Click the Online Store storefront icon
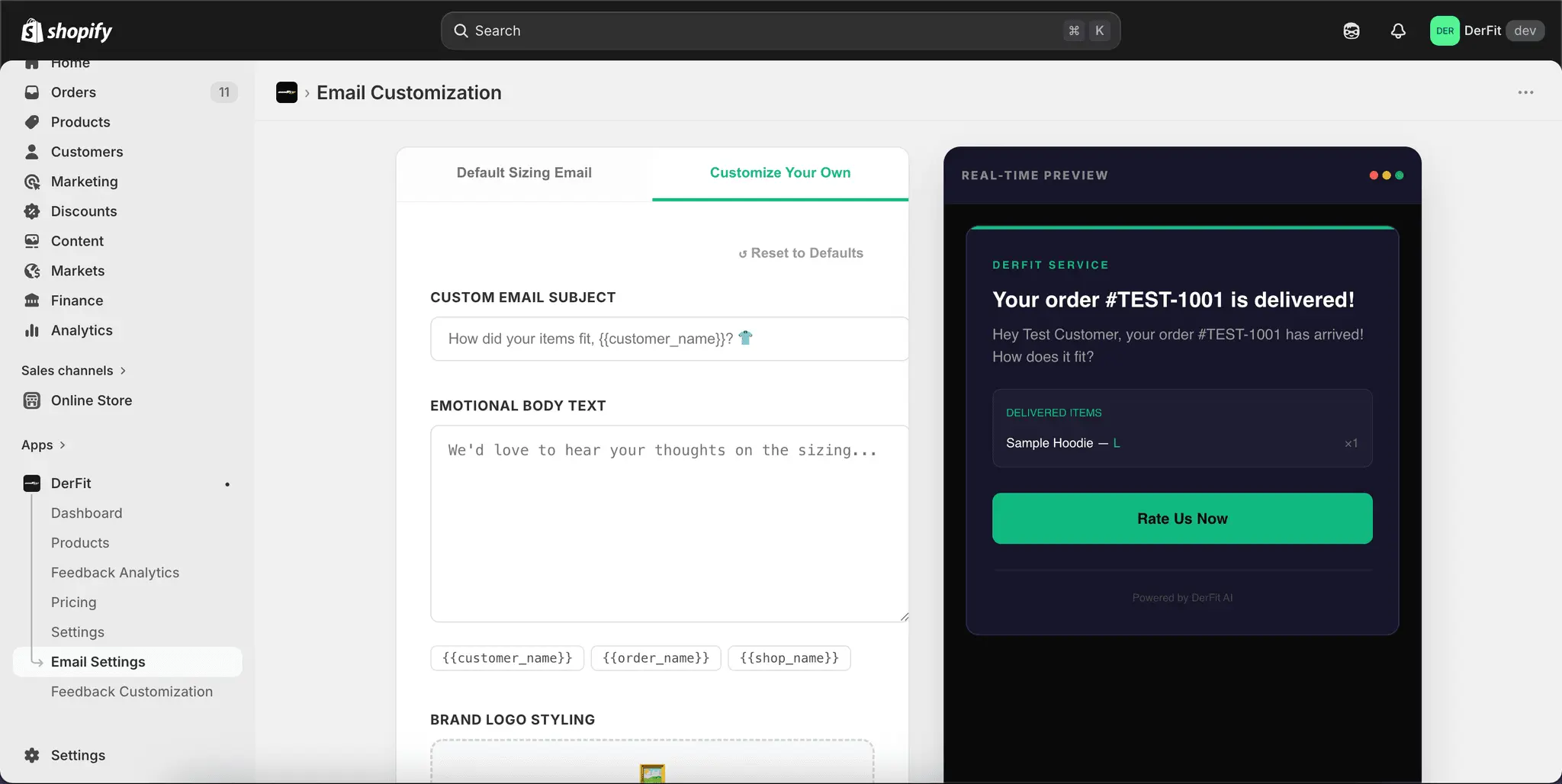Screen dimensions: 1562x784 pyautogui.click(x=32, y=400)
